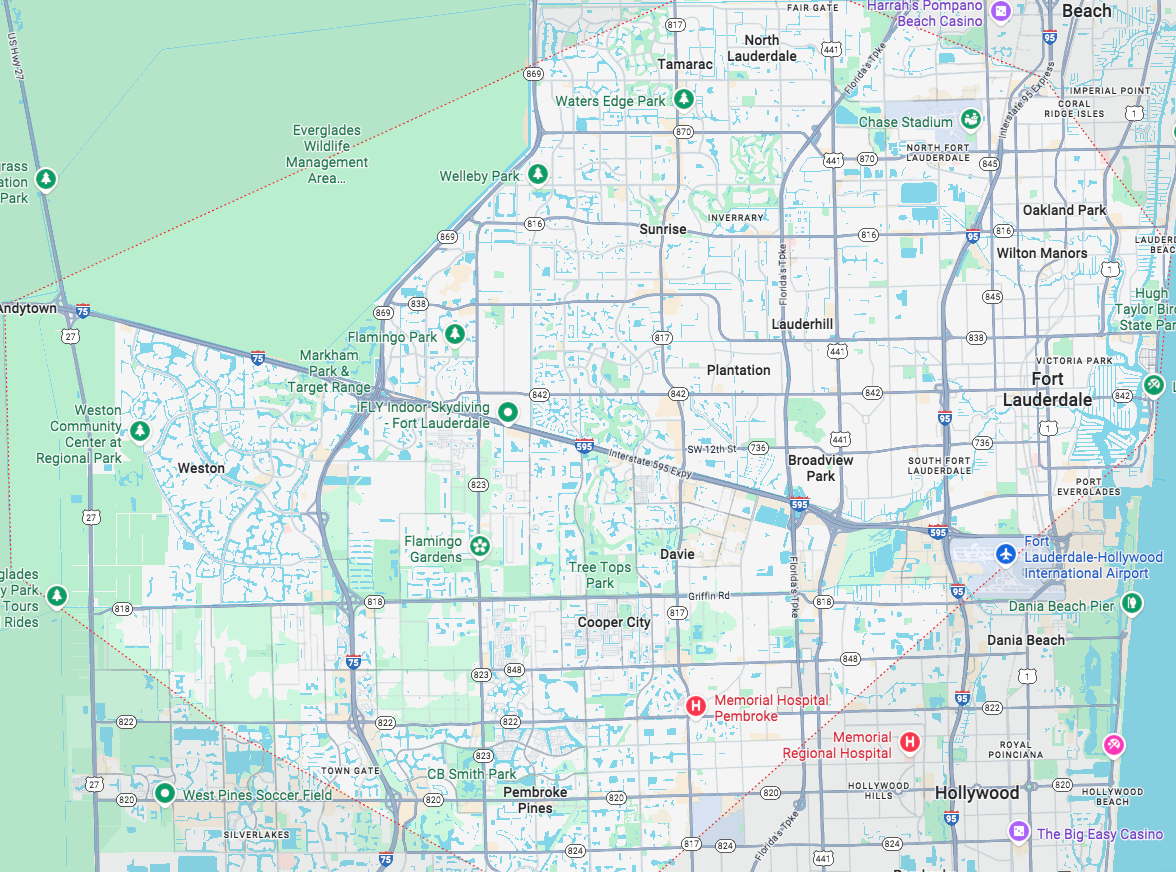The image size is (1176, 872).
Task: Click the Broadview Park label
Action: click(x=820, y=468)
